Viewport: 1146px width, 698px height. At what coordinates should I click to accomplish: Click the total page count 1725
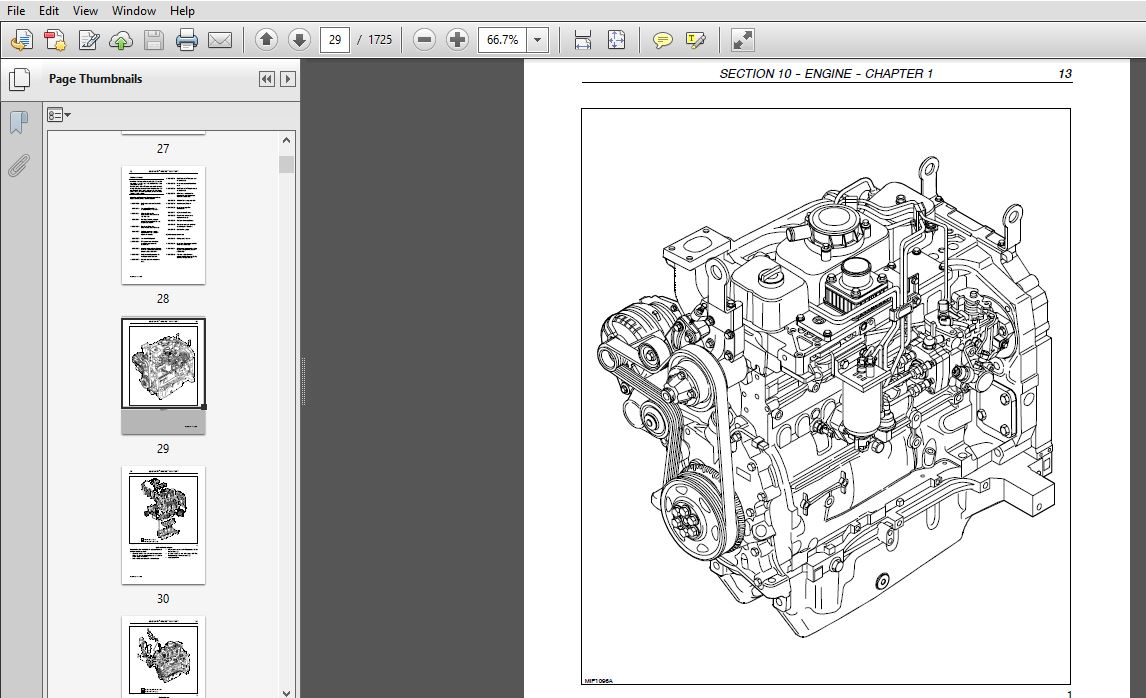380,39
